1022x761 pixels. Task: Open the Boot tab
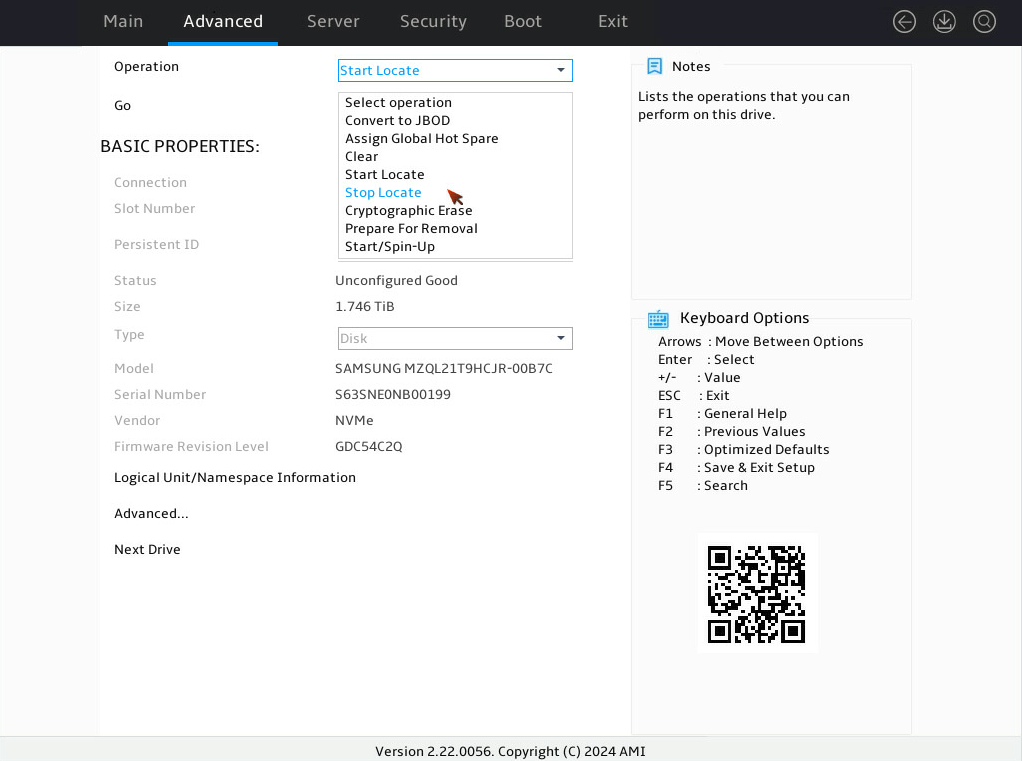pos(523,22)
